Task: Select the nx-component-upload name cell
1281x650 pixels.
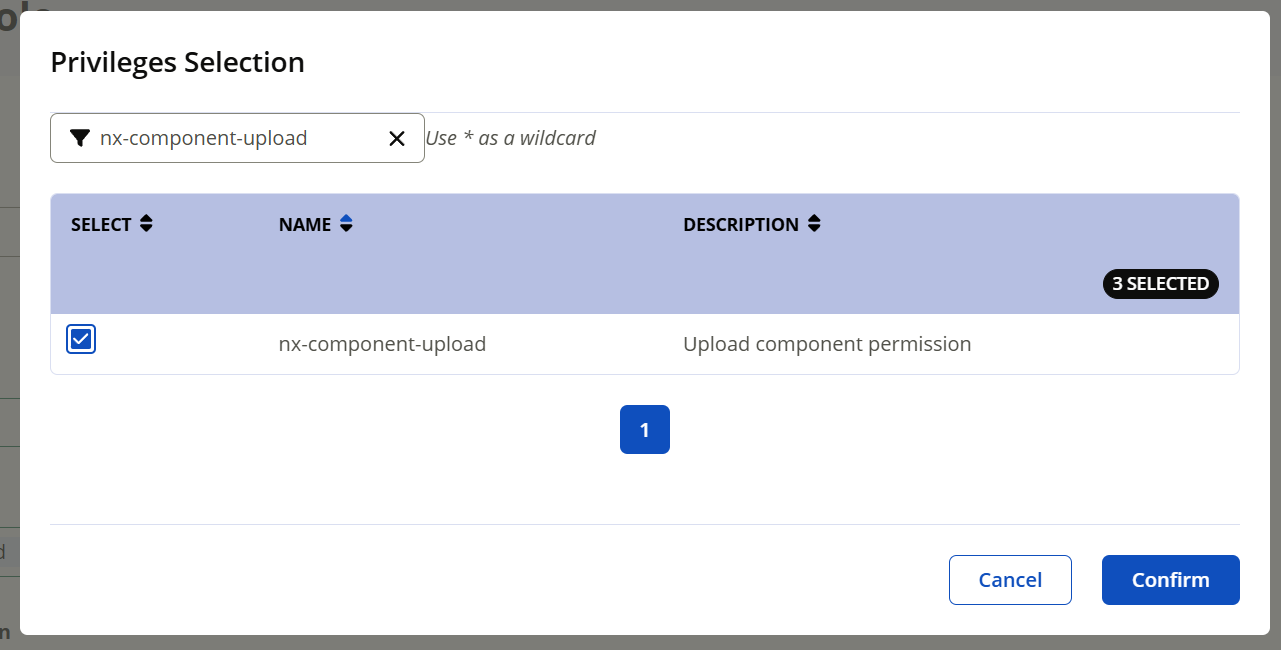Action: [x=382, y=344]
